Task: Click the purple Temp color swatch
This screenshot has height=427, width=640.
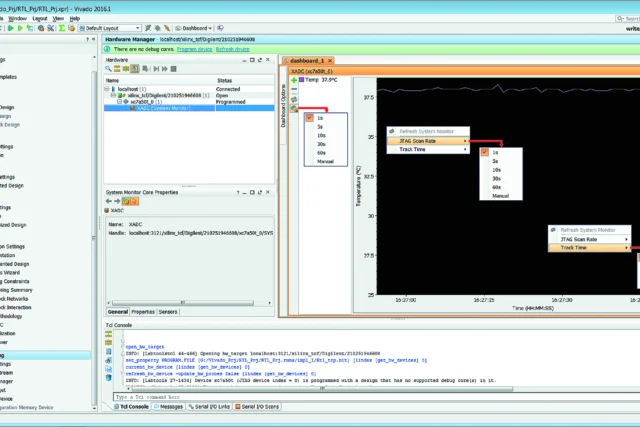Action: (302, 80)
